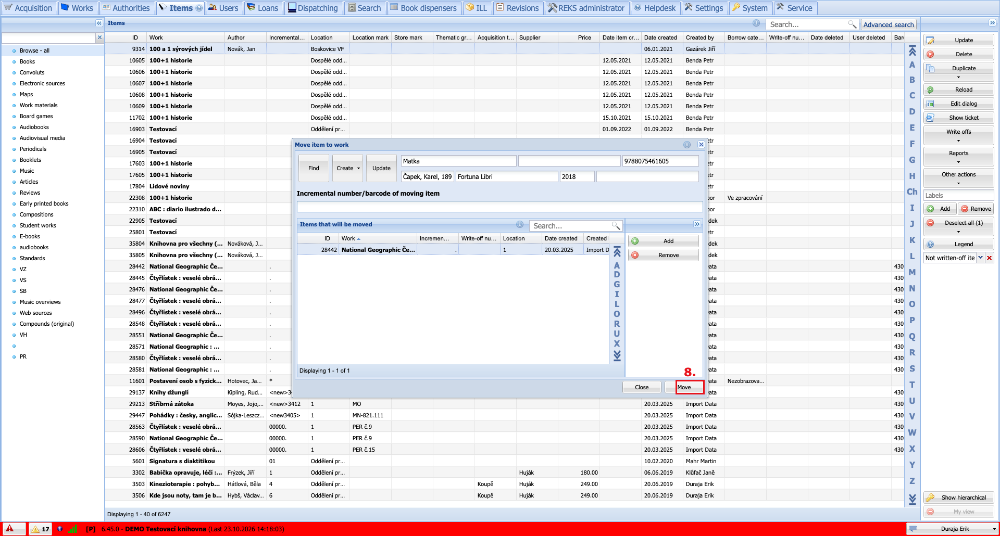Viewport: 1000px width, 536px height.
Task: Click the Find button in Move item dialog
Action: tap(314, 168)
